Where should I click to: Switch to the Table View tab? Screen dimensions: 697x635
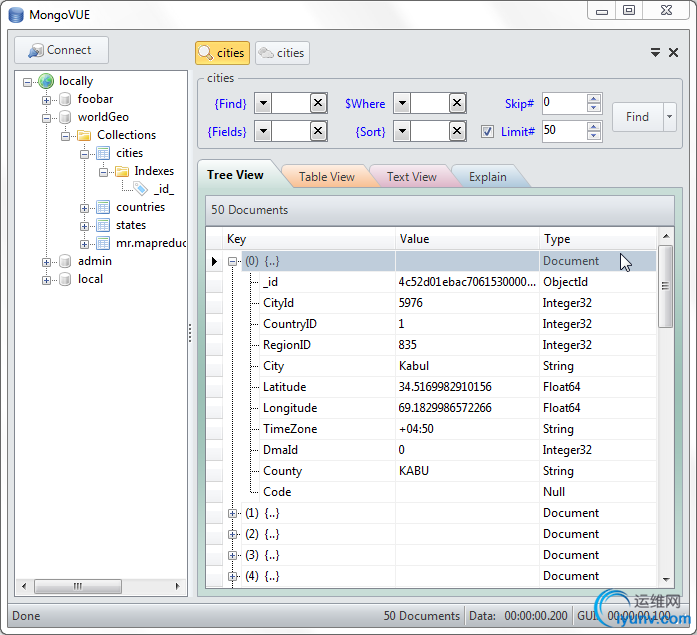click(x=327, y=177)
